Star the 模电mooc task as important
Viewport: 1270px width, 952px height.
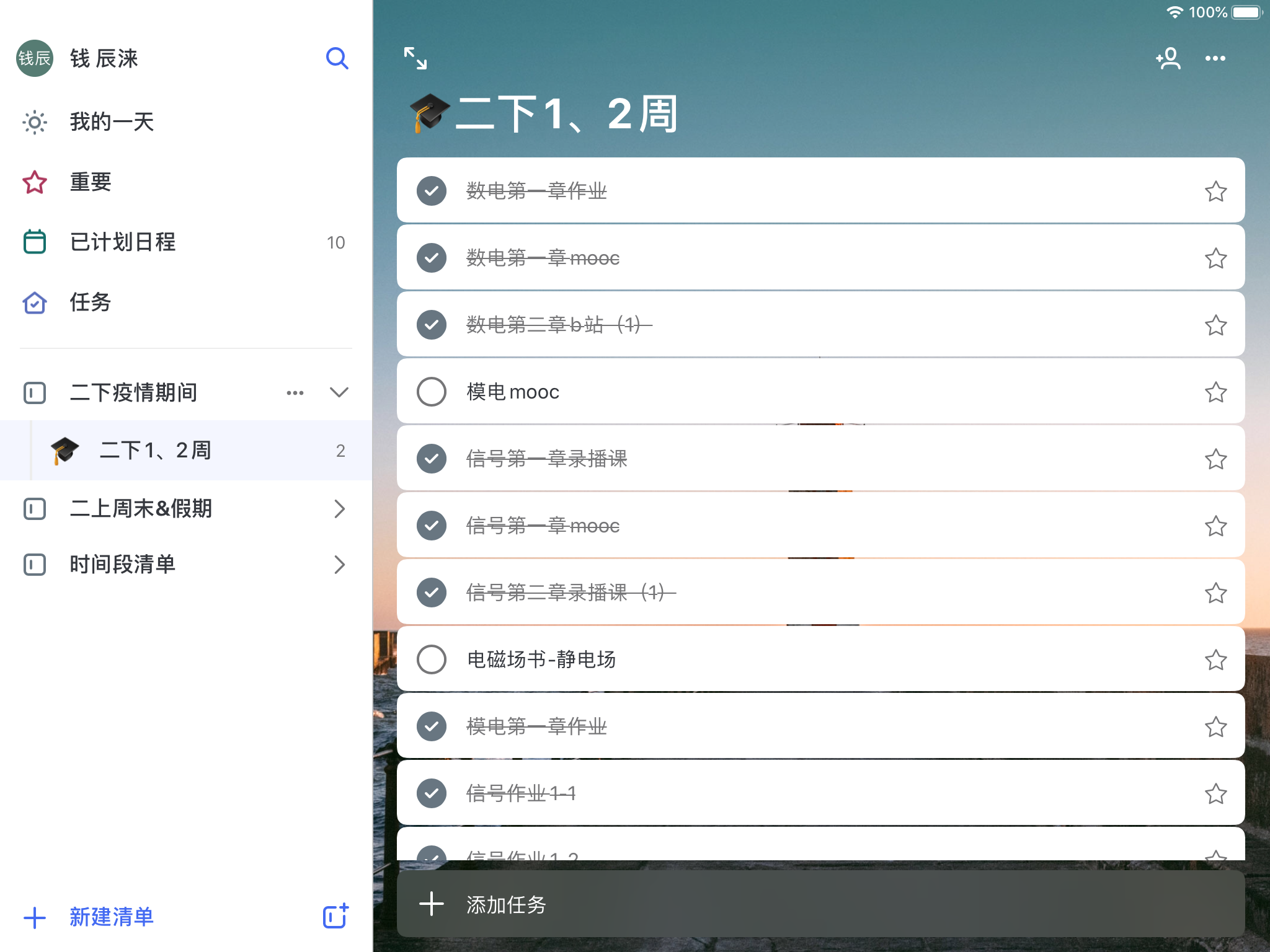point(1215,392)
